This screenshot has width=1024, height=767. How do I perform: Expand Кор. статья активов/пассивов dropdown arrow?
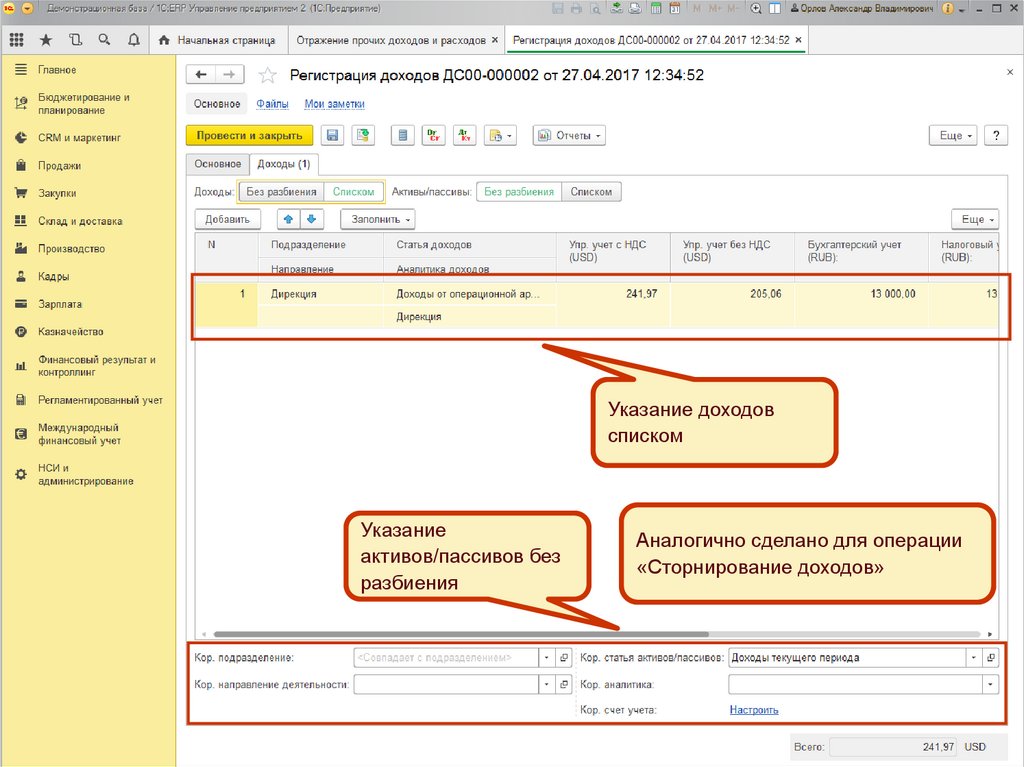[973, 658]
